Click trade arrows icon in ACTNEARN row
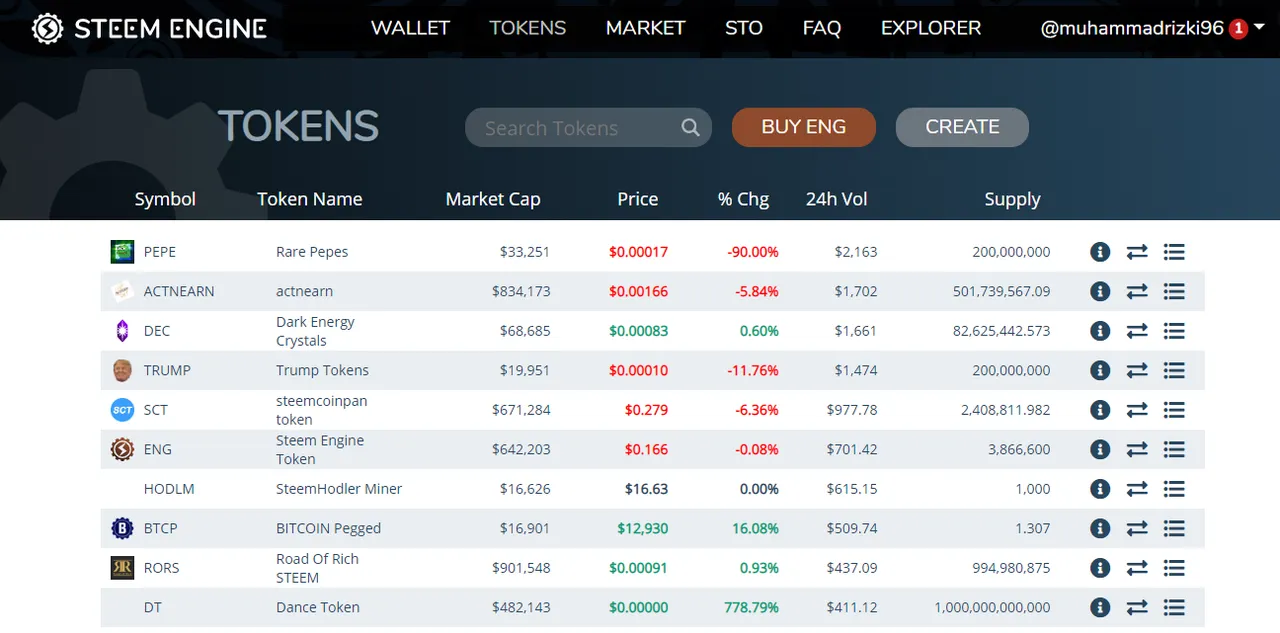Screen dimensions: 1280x633 [1137, 291]
